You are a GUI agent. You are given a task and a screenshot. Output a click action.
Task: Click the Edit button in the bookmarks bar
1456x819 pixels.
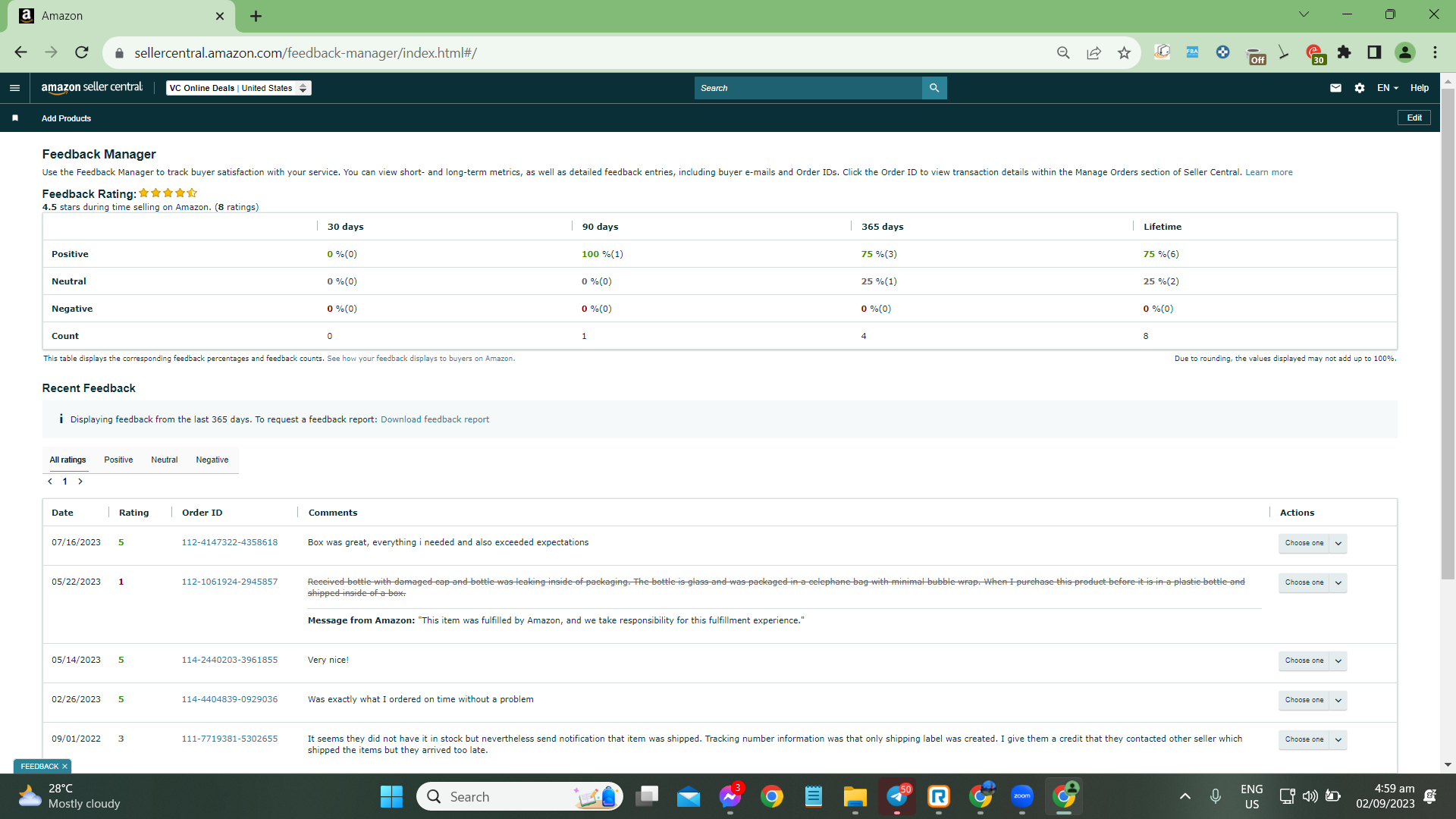pos(1414,118)
